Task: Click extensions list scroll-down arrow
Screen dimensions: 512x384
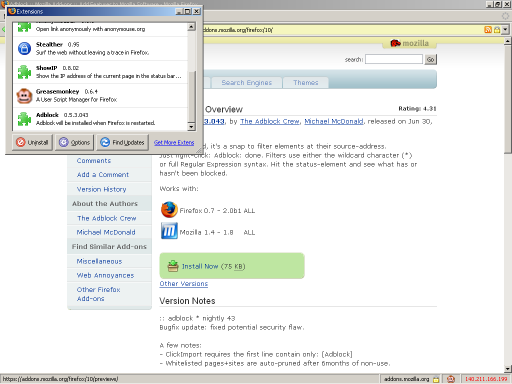Action: (191, 127)
